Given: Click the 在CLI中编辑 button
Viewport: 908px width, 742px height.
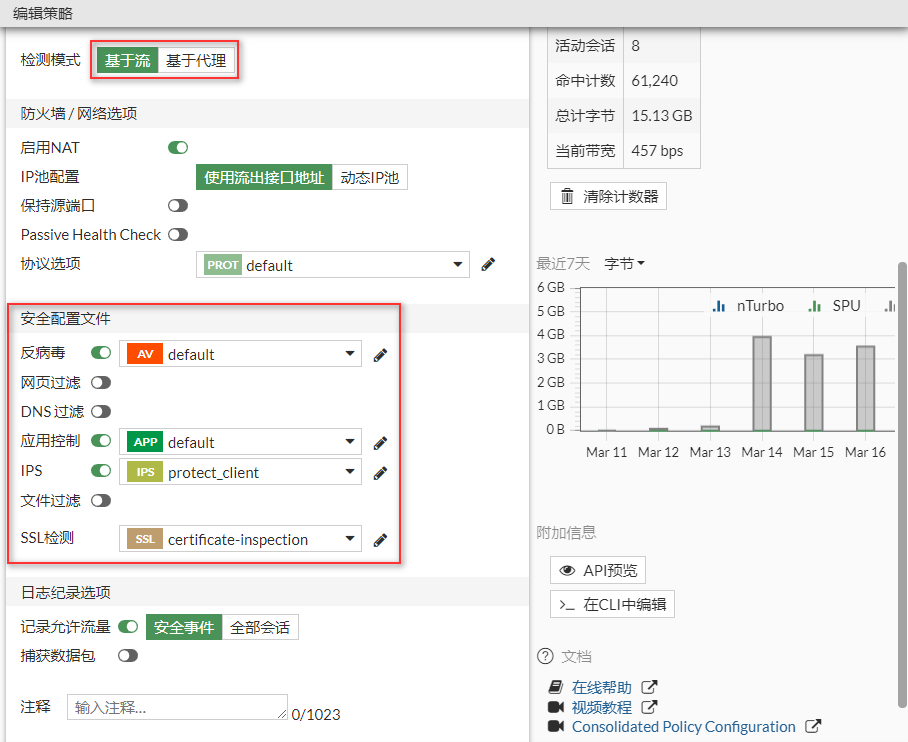Looking at the screenshot, I should (x=612, y=605).
